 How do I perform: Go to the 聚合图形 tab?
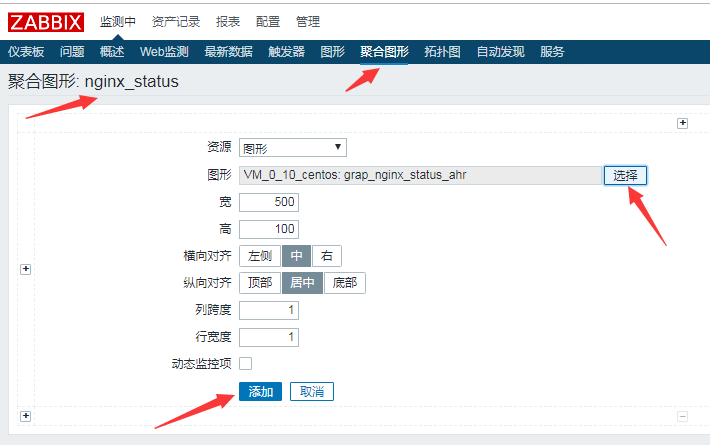tap(384, 52)
